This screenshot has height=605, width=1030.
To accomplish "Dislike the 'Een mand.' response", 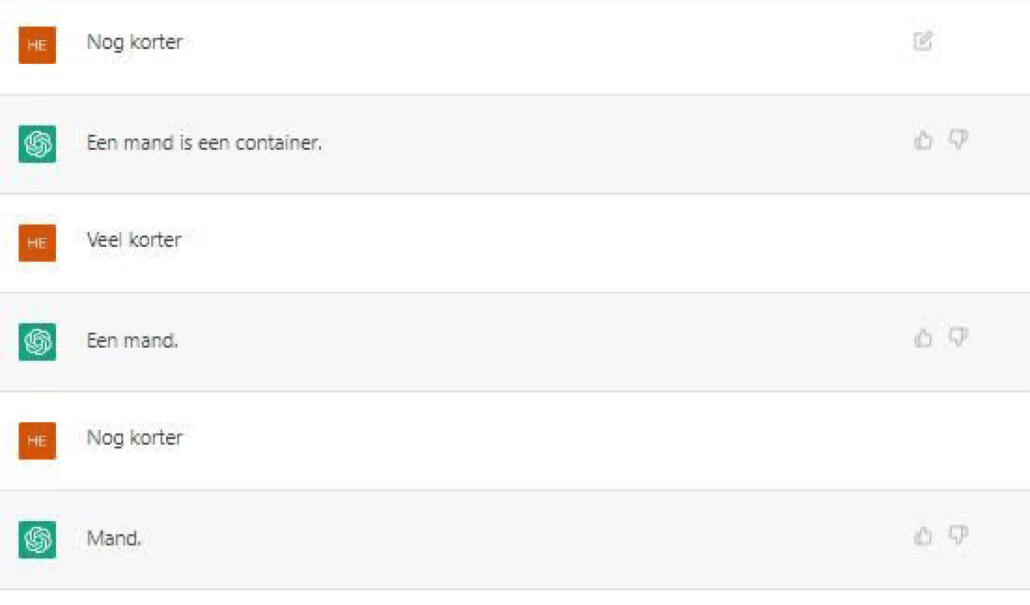I will click(x=958, y=338).
